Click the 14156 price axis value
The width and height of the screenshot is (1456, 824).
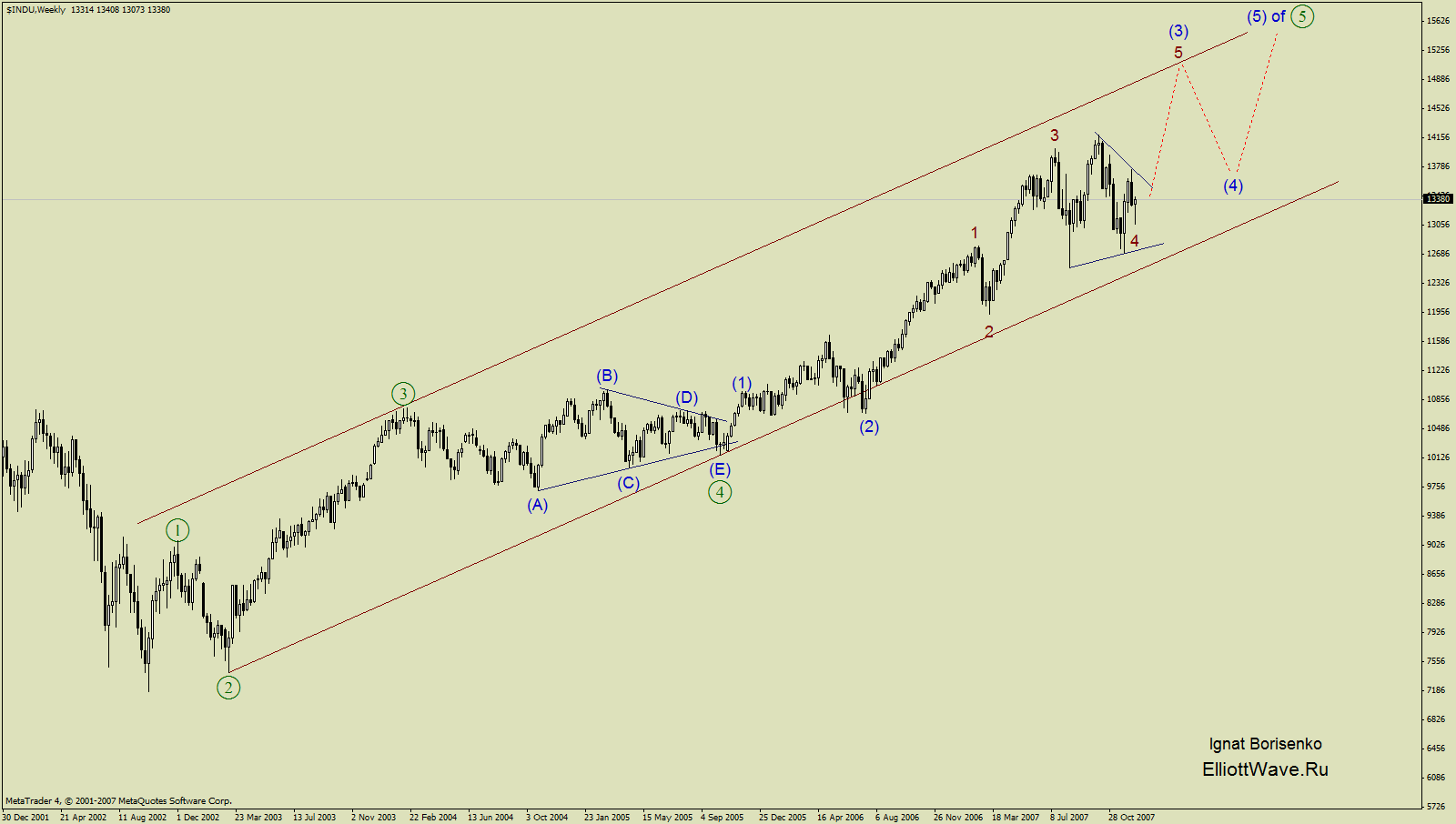(x=1439, y=137)
